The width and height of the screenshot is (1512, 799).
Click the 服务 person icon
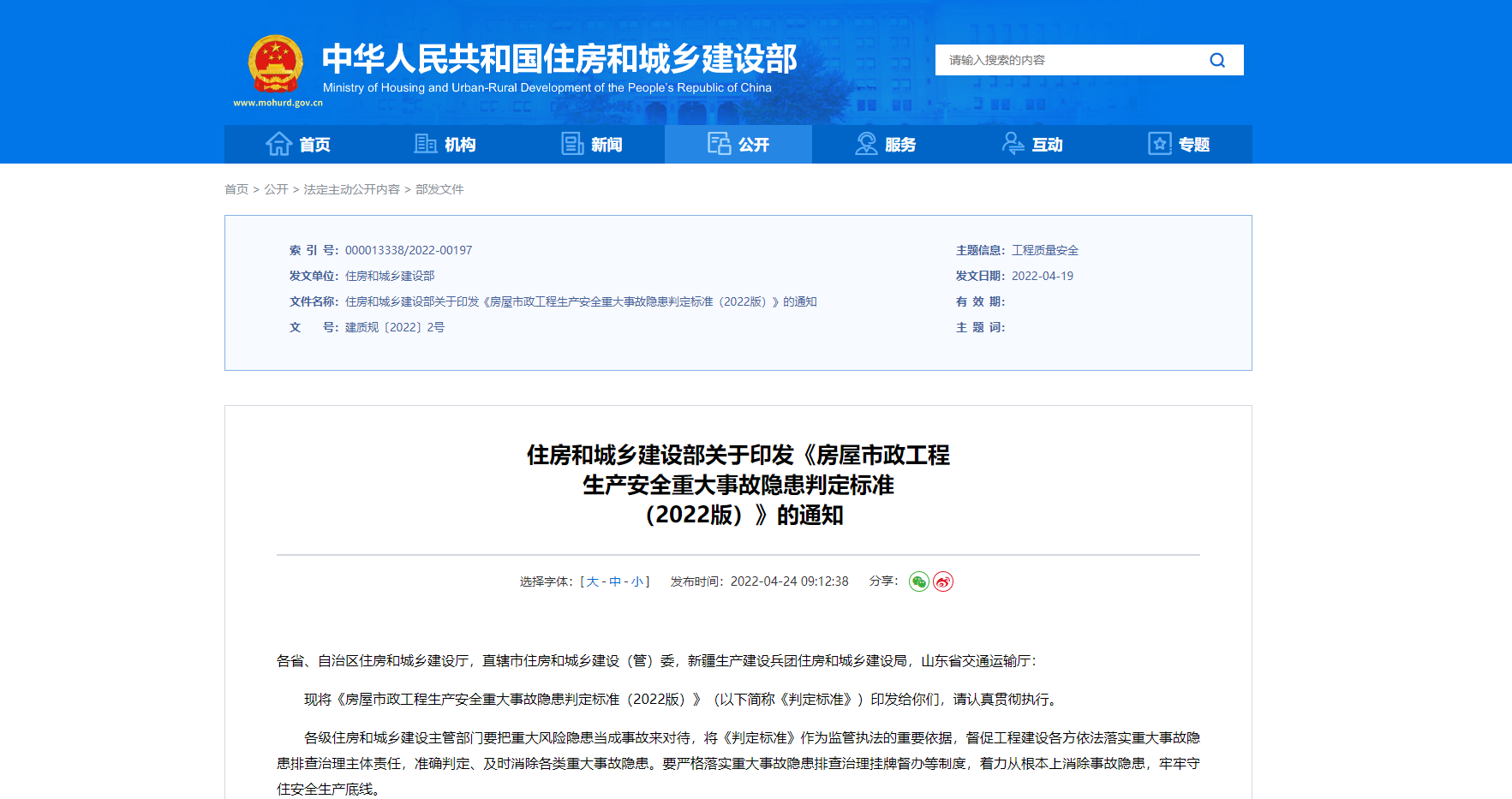pos(866,144)
